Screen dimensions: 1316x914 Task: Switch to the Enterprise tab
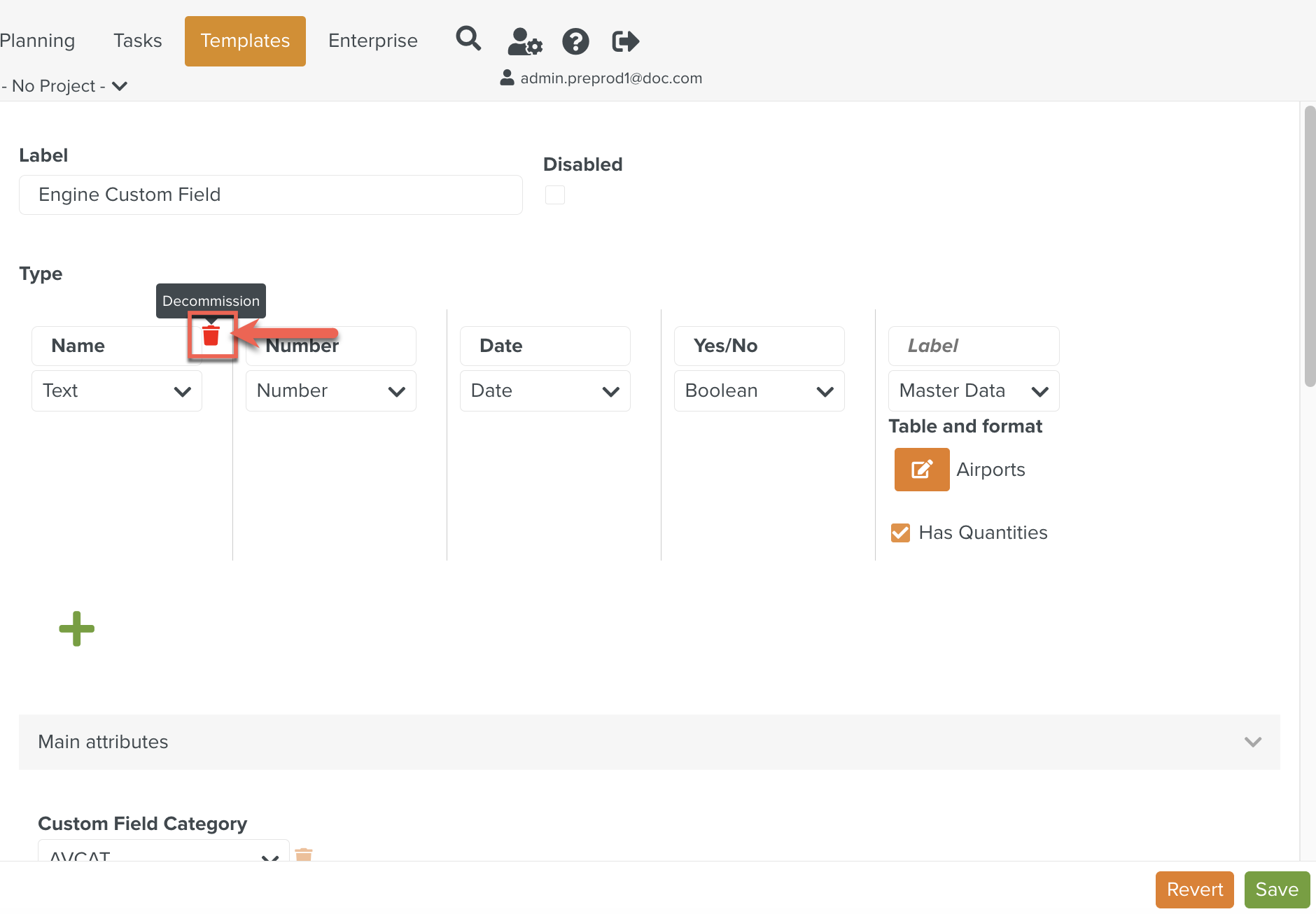(372, 41)
